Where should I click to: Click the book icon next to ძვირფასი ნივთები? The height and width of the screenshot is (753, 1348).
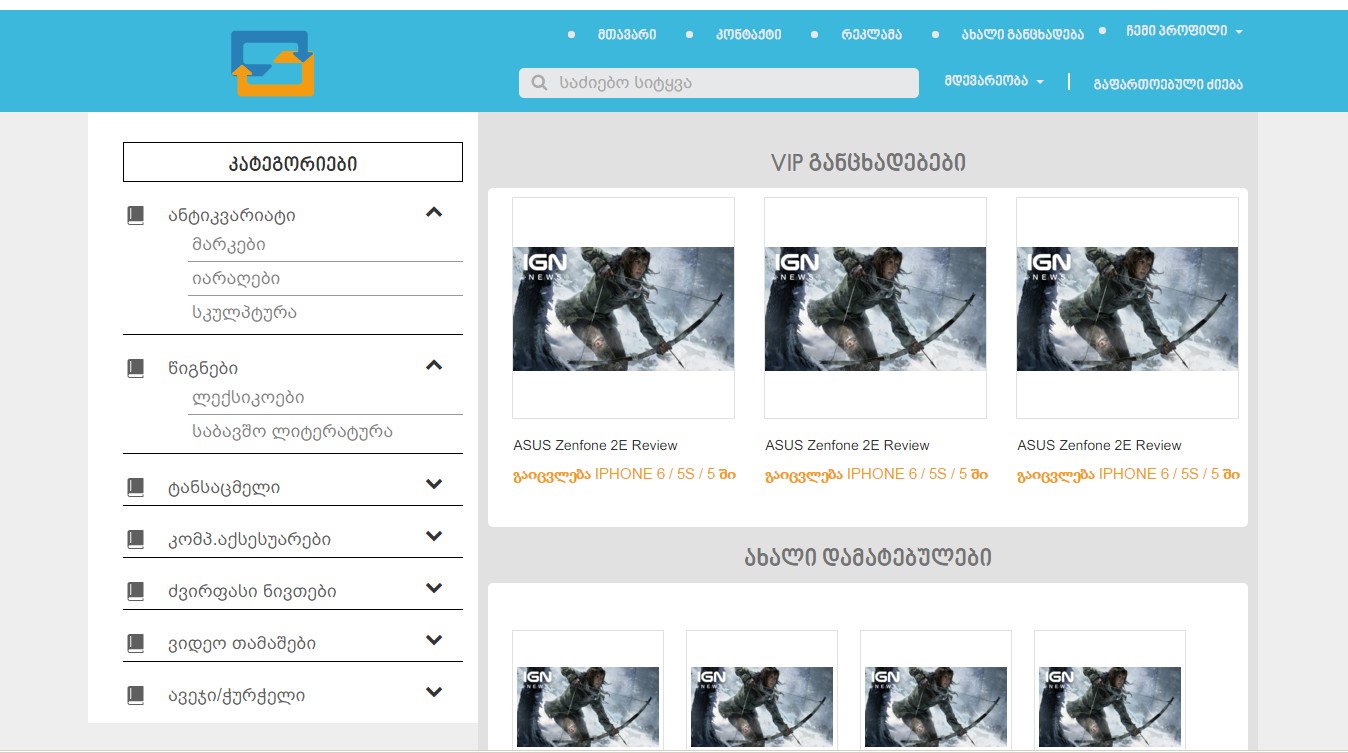pyautogui.click(x=136, y=591)
